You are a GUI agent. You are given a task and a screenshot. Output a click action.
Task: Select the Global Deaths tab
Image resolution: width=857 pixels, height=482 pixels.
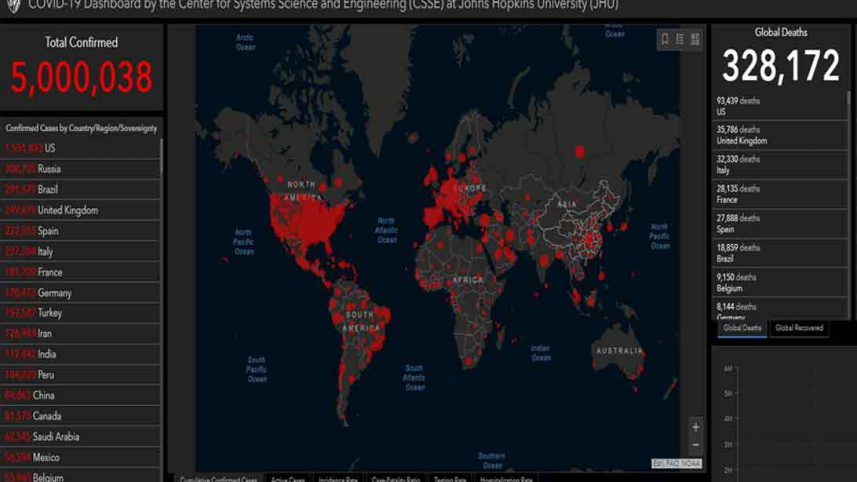(742, 328)
